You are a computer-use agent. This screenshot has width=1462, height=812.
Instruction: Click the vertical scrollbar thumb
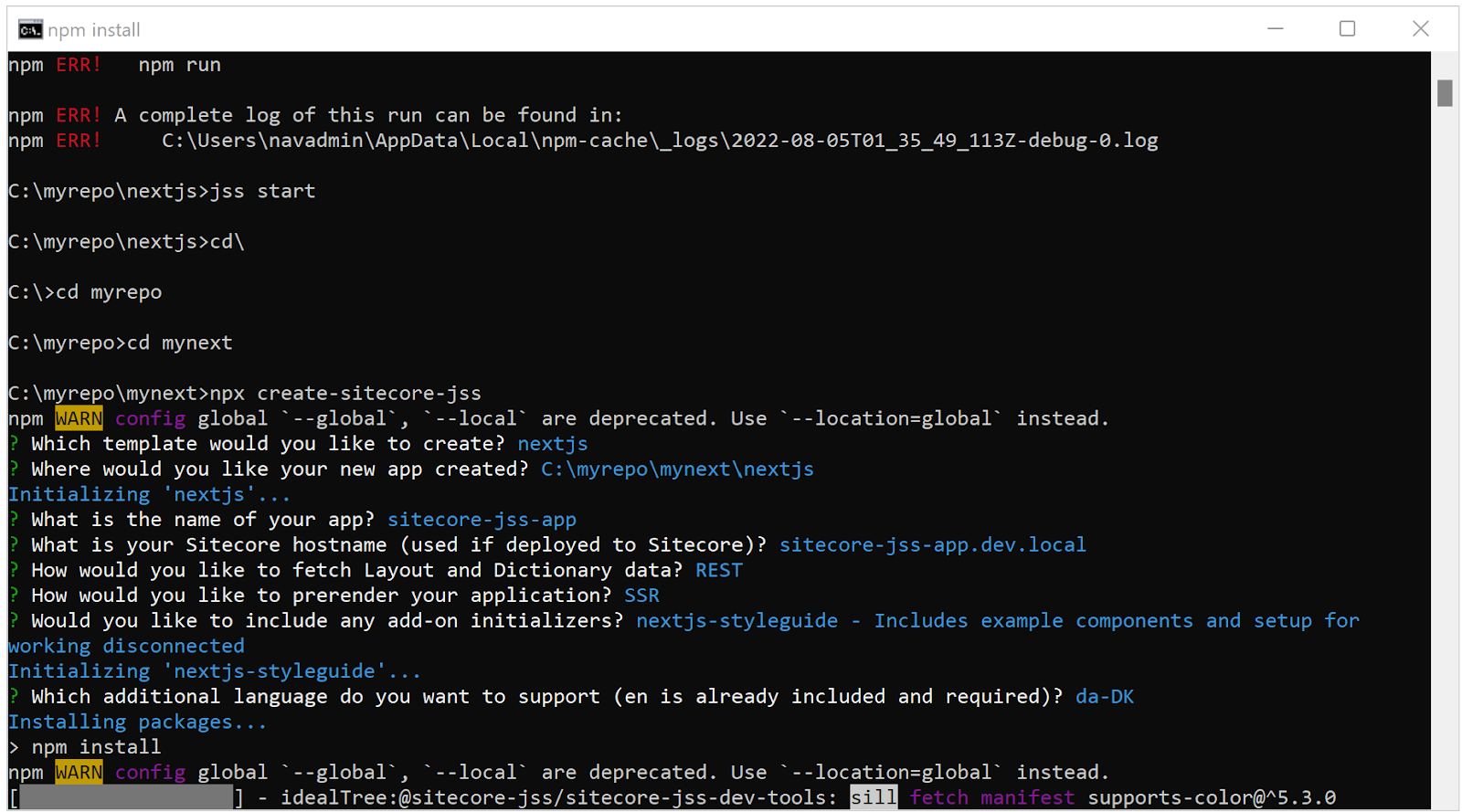coord(1445,93)
